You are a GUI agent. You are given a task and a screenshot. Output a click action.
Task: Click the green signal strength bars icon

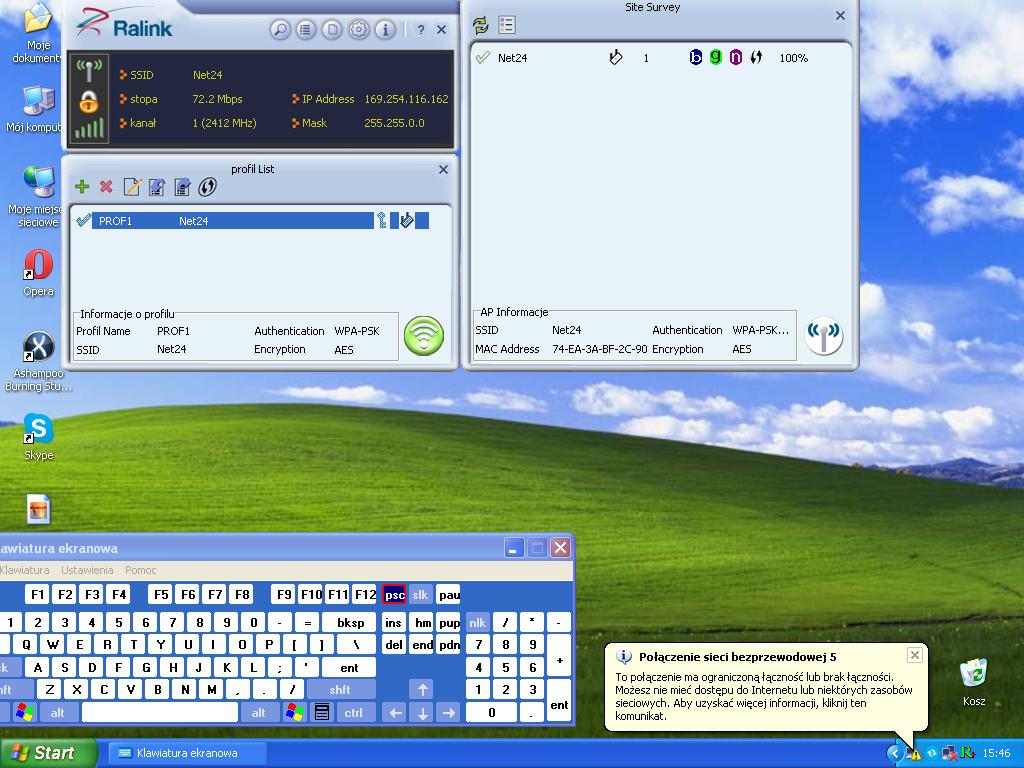point(89,128)
